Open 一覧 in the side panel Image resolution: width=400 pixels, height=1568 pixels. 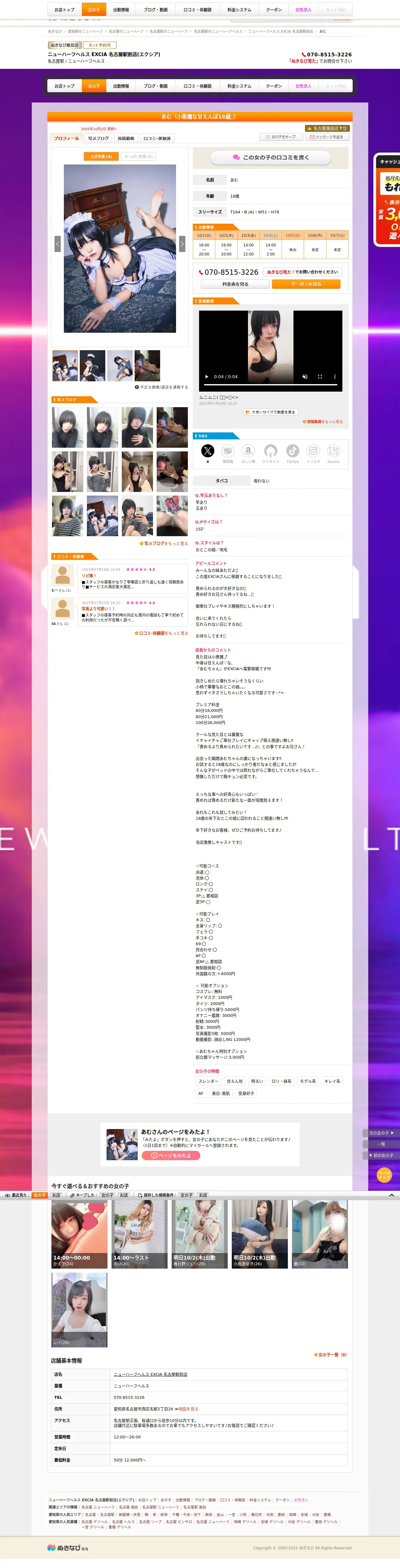pyautogui.click(x=381, y=1144)
